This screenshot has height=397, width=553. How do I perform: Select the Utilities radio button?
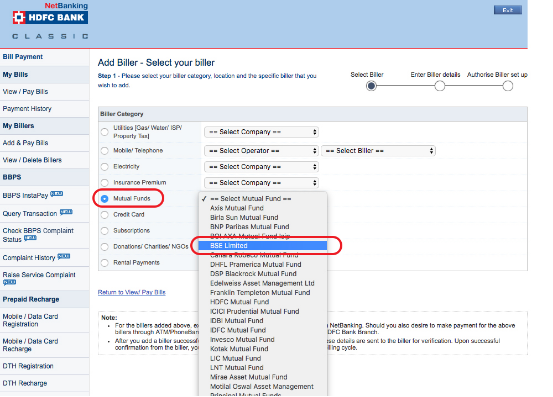[104, 132]
